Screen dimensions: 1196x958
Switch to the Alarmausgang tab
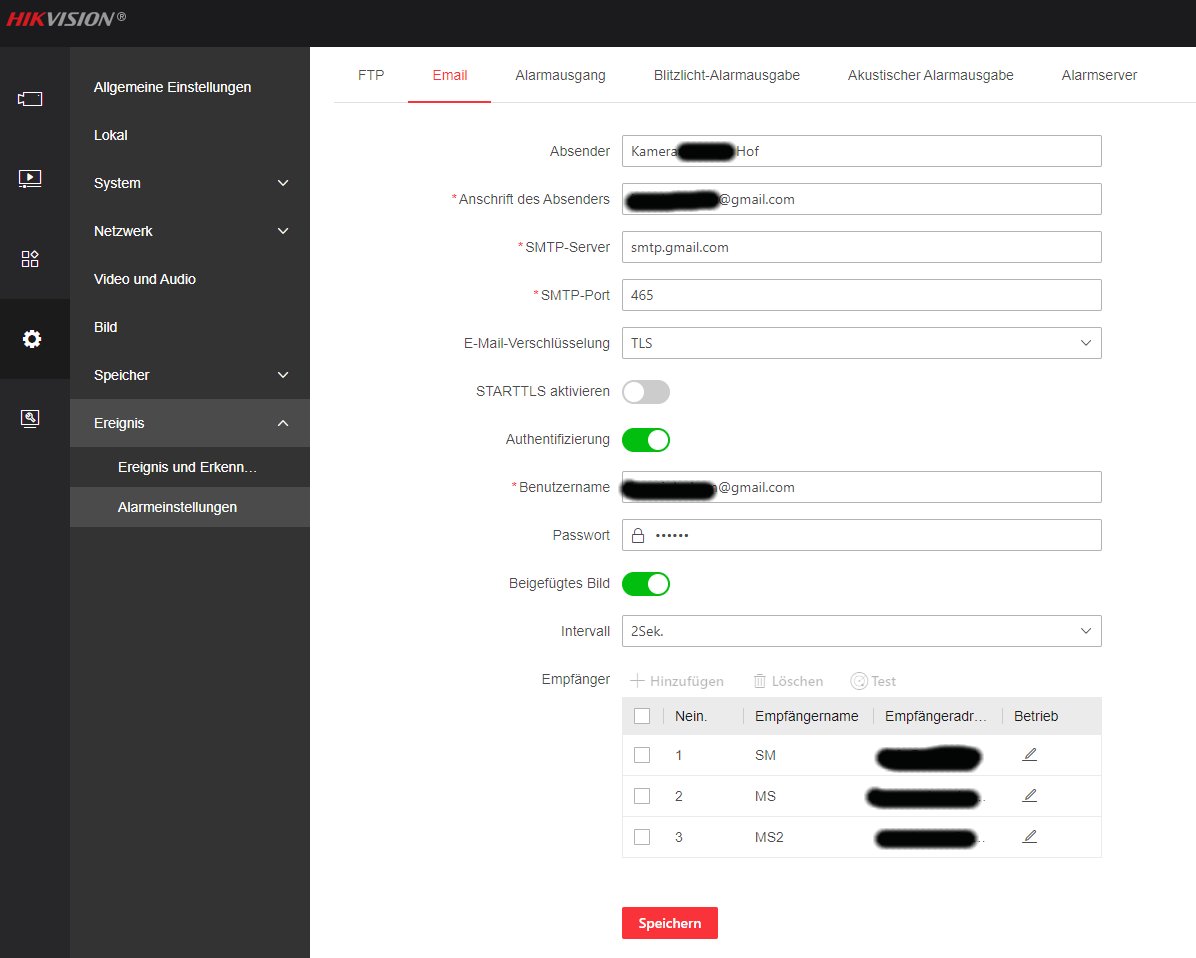[560, 75]
